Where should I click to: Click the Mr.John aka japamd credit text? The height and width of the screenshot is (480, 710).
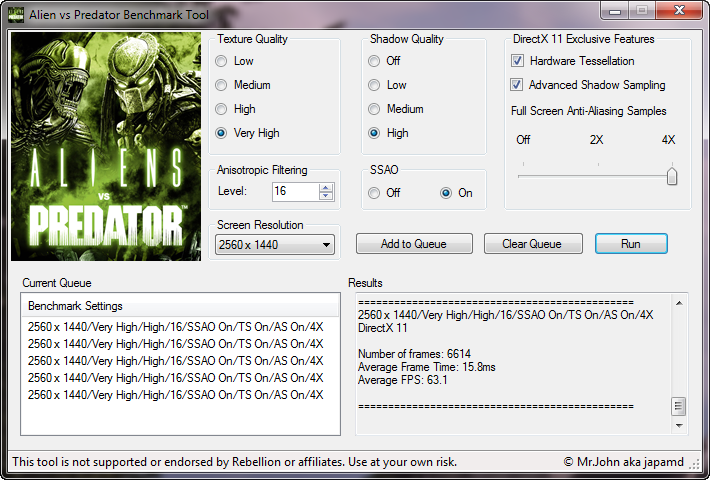coord(624,462)
